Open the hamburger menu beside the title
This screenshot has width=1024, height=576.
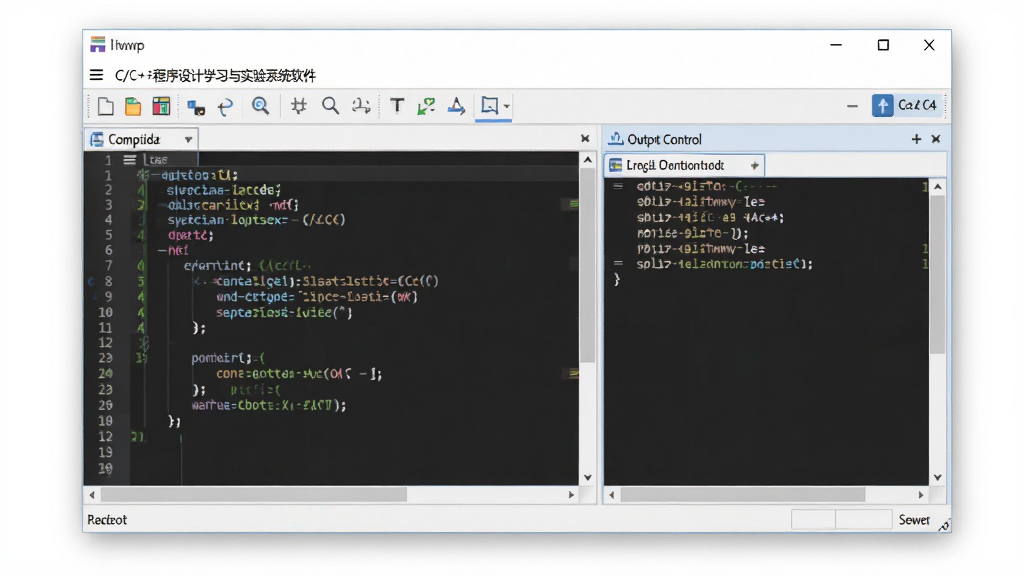click(x=96, y=75)
